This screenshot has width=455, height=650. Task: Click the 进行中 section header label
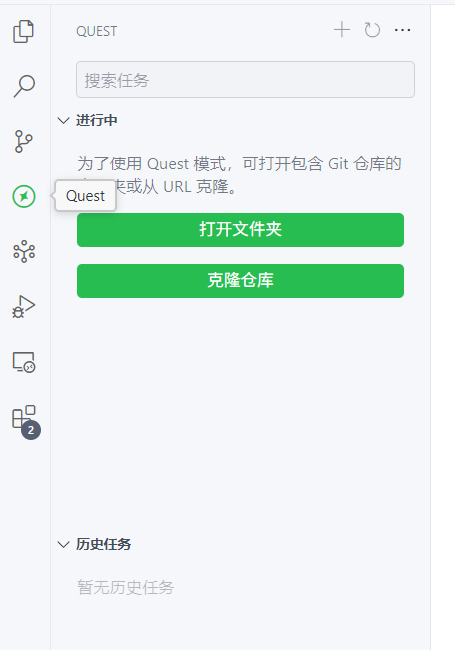(97, 120)
